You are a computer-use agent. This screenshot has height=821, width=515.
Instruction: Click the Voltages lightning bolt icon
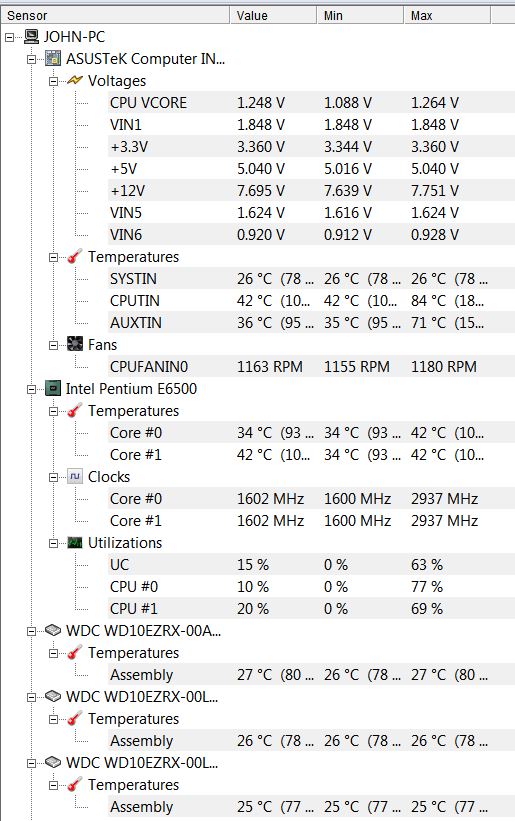pyautogui.click(x=75, y=81)
